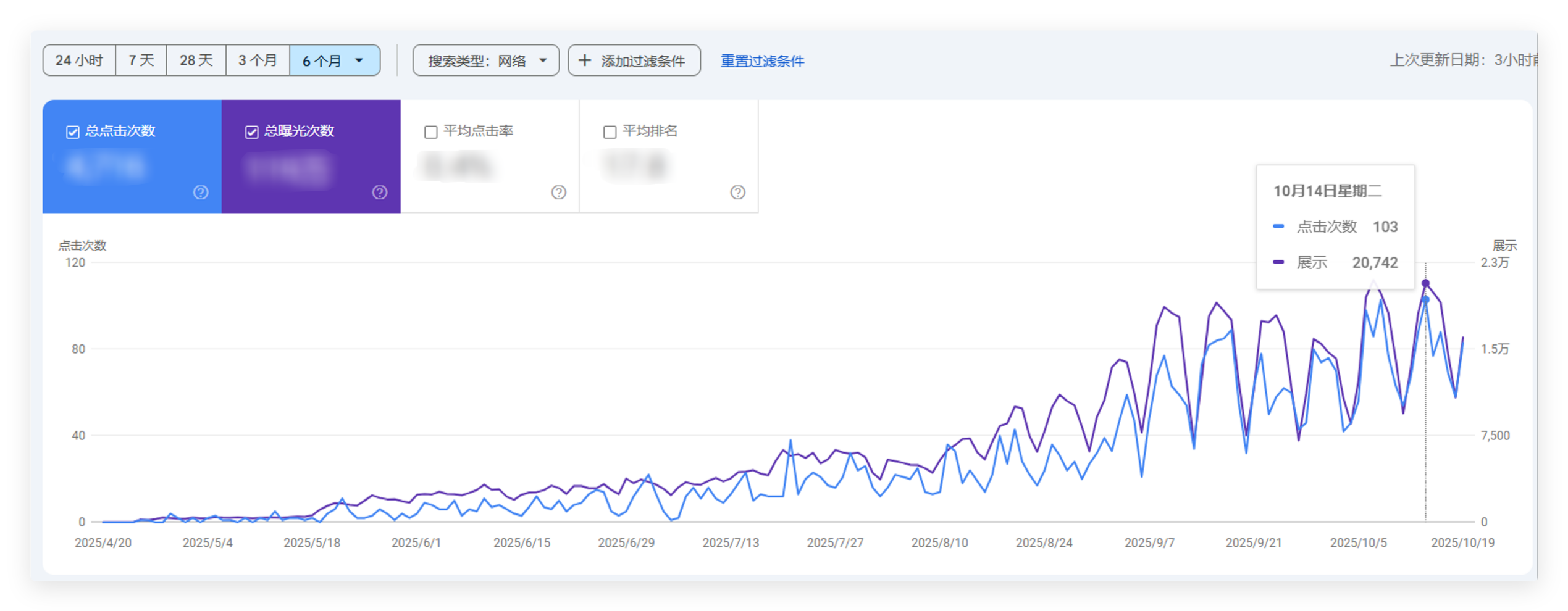Image resolution: width=1568 pixels, height=611 pixels.
Task: Click the 2025/9/7 date label on axis
Action: point(1149,542)
